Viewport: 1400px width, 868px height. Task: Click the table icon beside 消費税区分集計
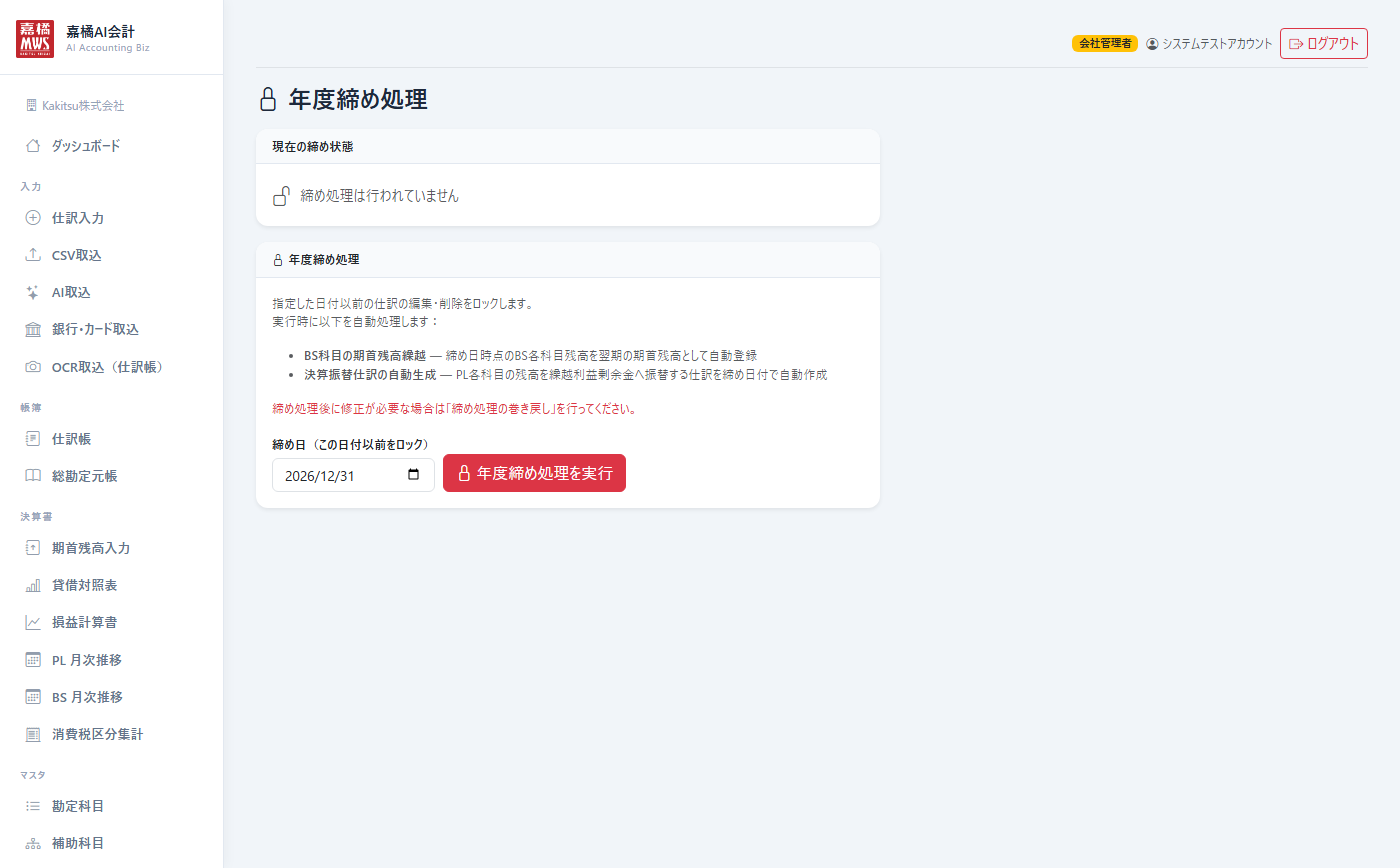(33, 734)
